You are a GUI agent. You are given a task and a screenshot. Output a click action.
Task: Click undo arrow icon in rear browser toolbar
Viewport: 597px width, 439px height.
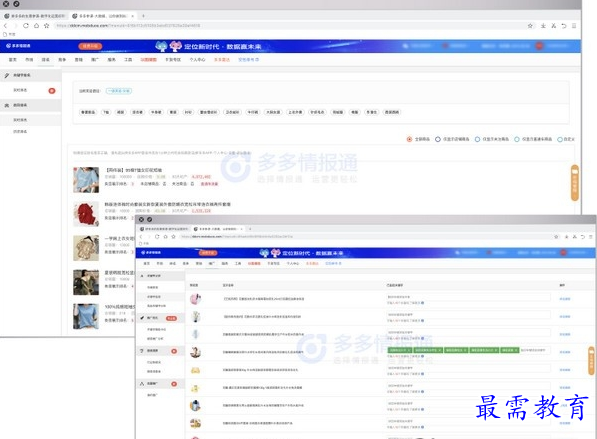point(564,26)
